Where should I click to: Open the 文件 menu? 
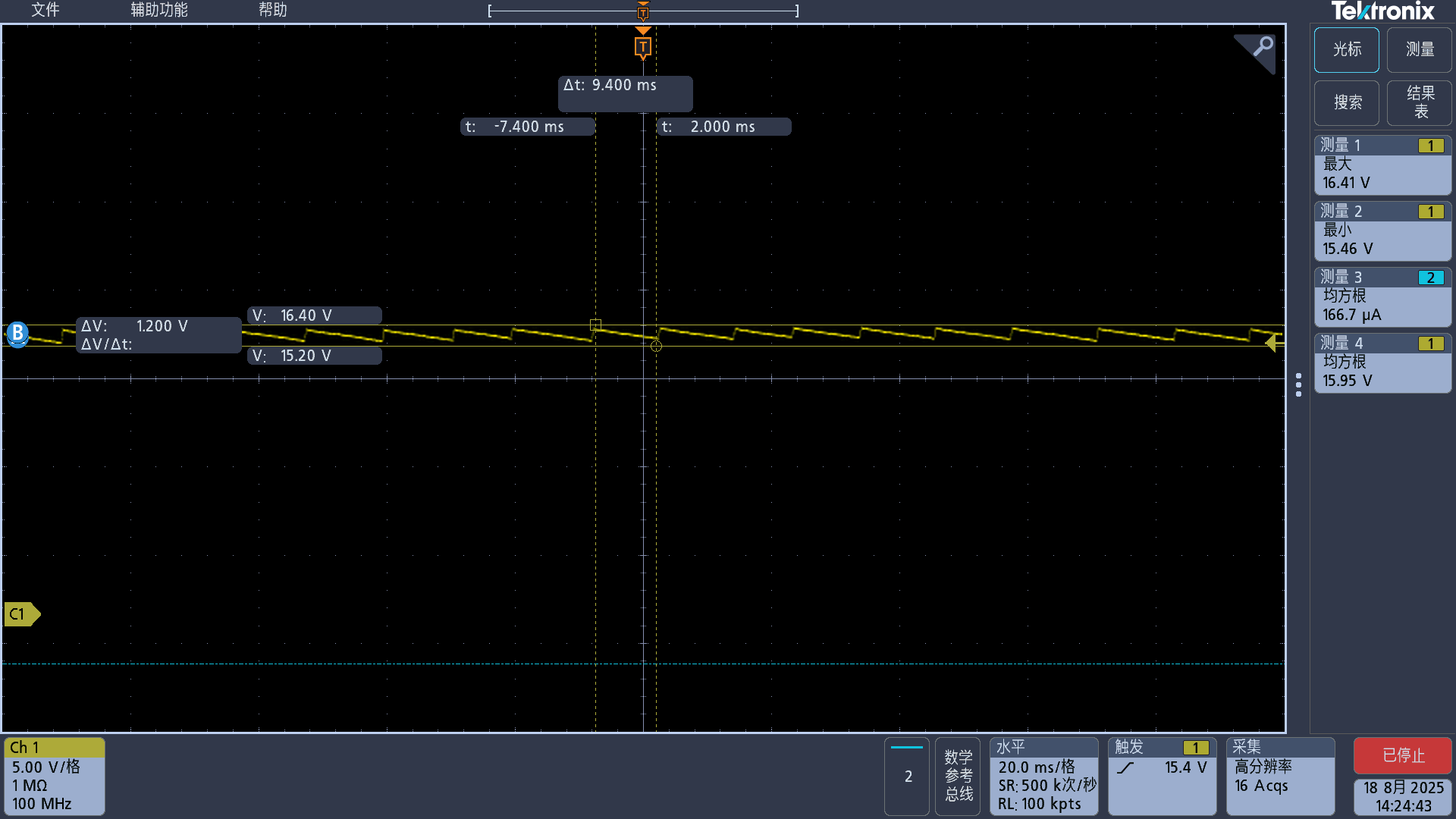[45, 10]
